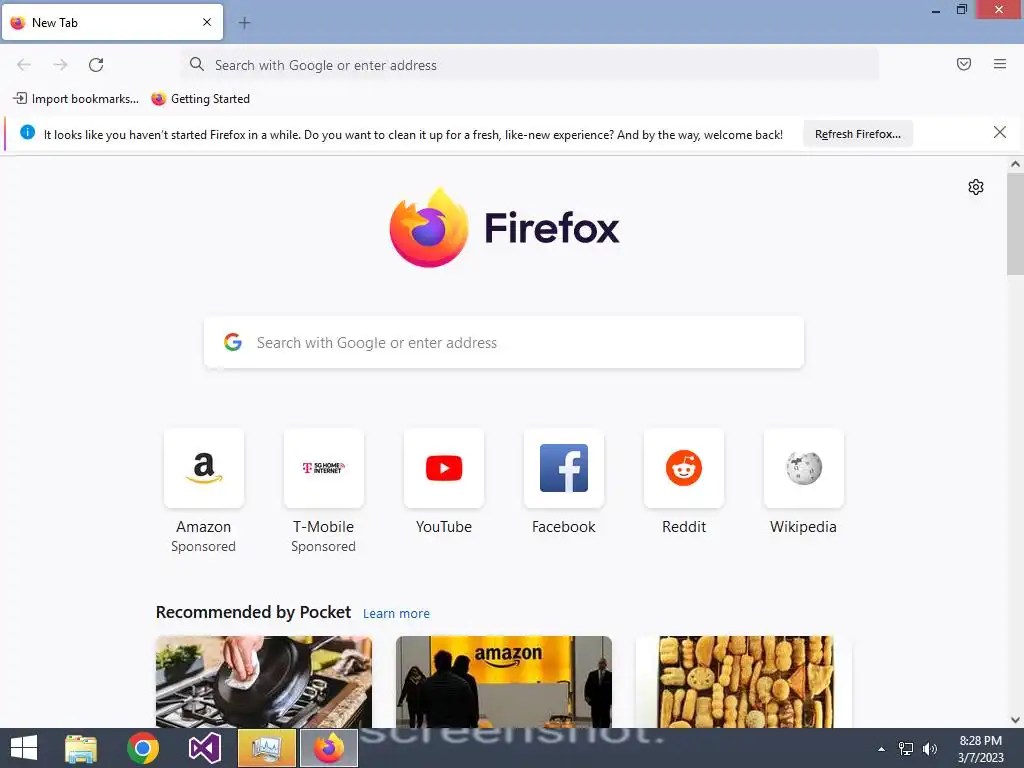Go back with the back arrow
The width and height of the screenshot is (1024, 768).
pos(24,65)
